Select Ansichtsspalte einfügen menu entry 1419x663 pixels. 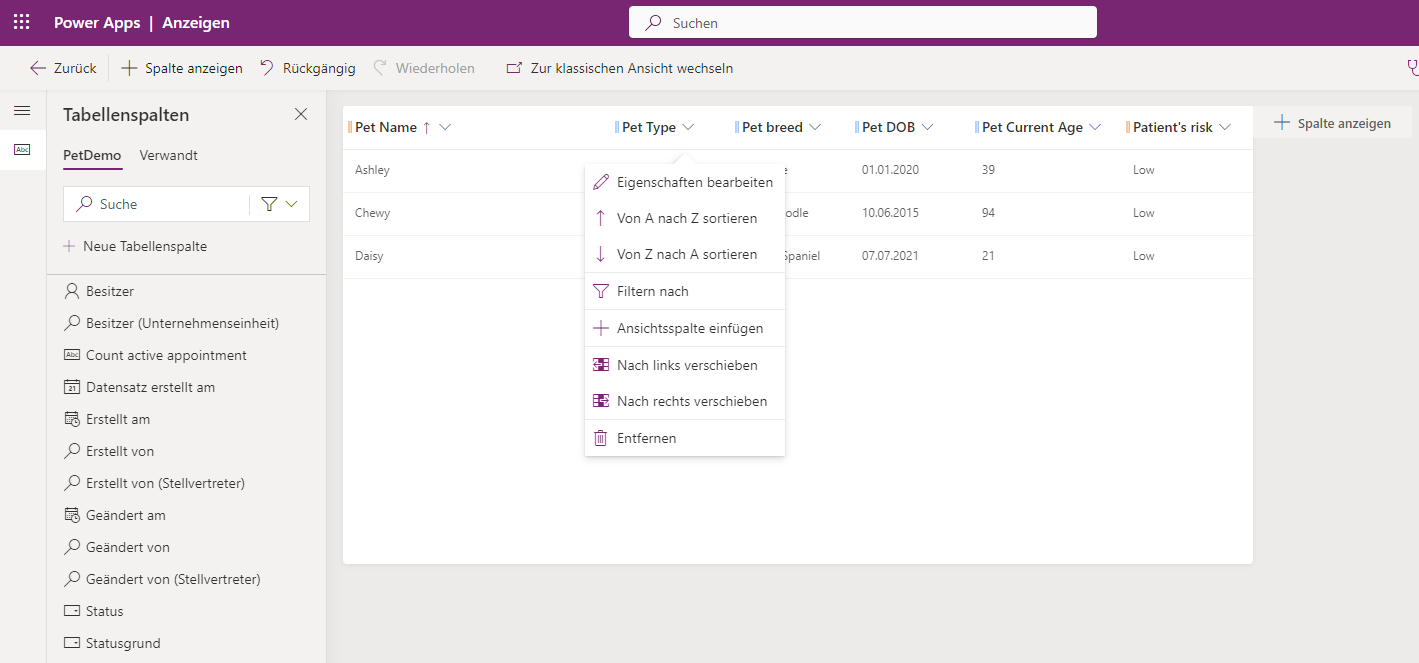click(685, 328)
